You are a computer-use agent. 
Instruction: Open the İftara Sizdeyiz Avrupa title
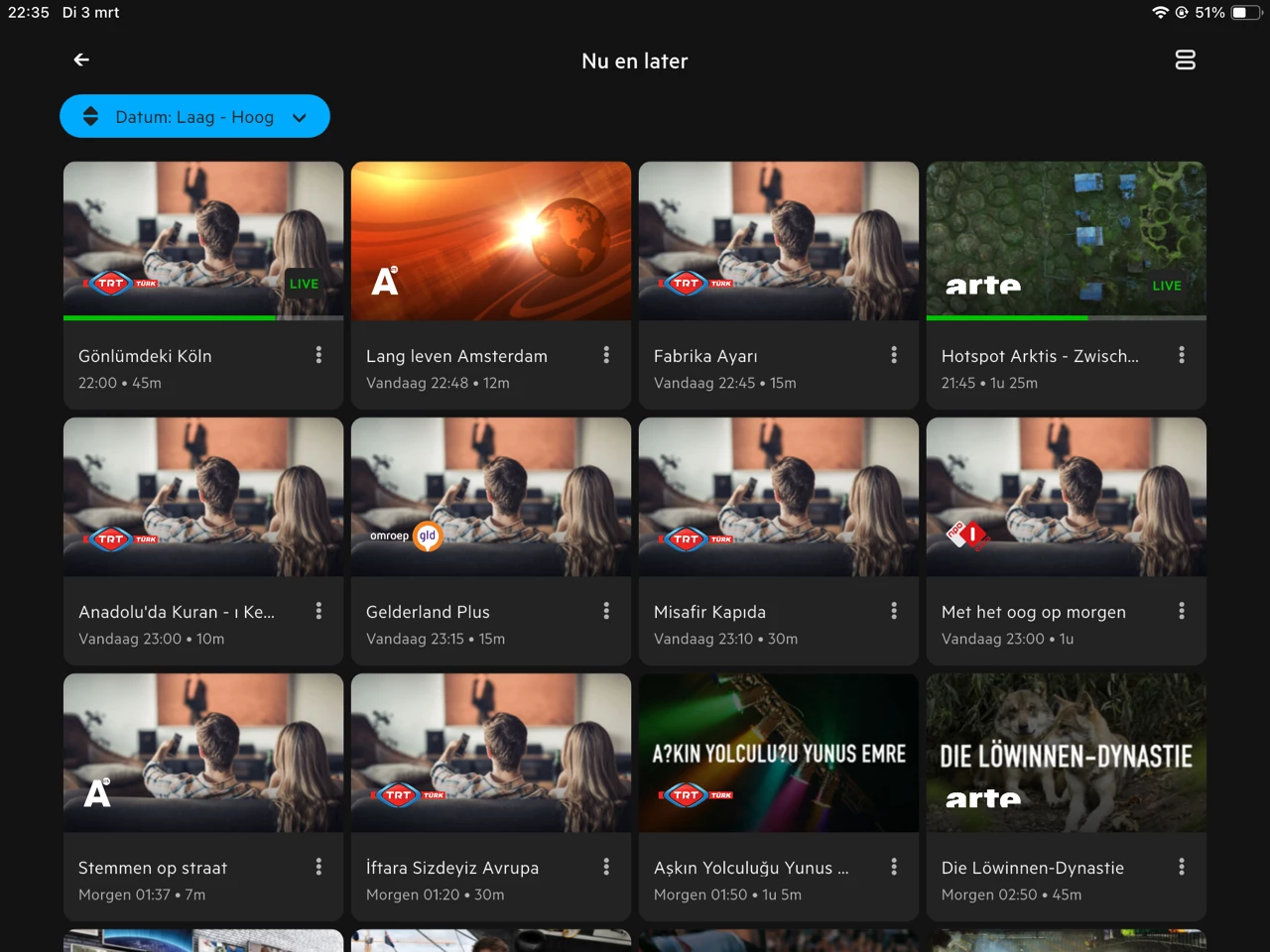452,868
